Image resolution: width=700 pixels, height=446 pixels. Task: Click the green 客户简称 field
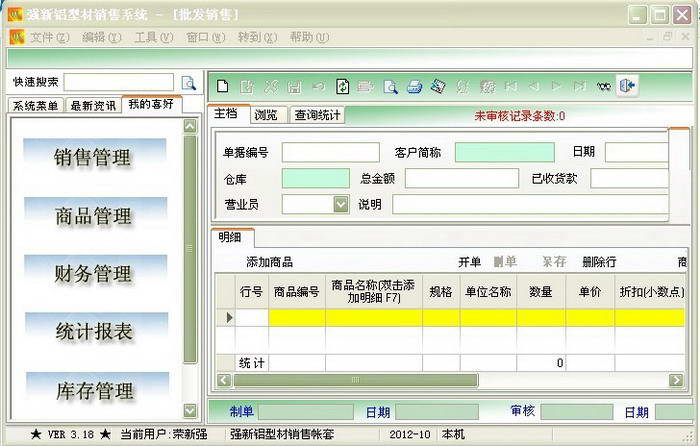point(505,152)
